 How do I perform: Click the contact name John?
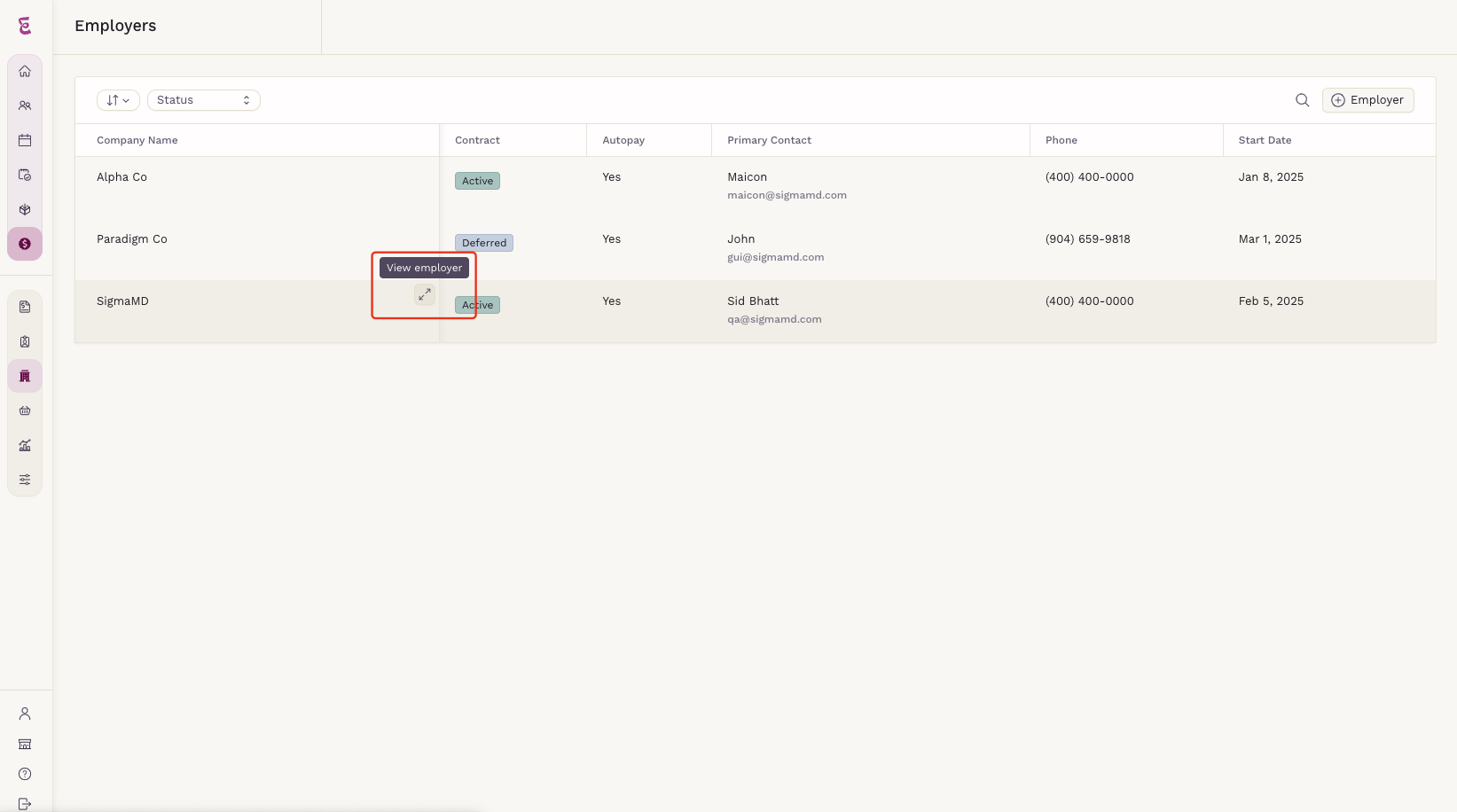[x=740, y=239]
